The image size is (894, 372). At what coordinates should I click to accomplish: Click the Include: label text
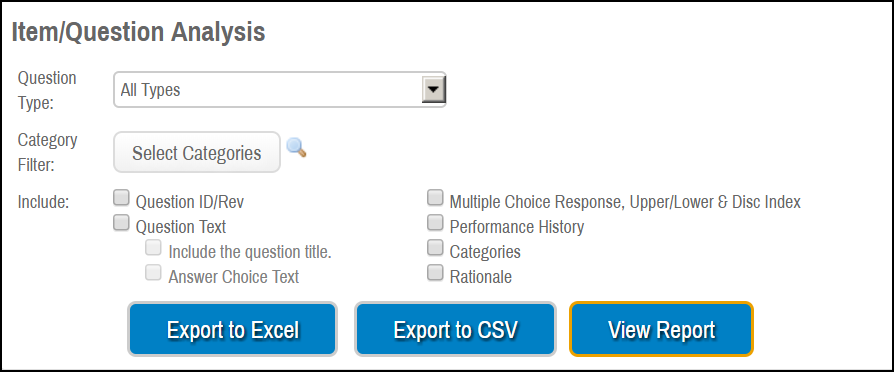pos(43,202)
